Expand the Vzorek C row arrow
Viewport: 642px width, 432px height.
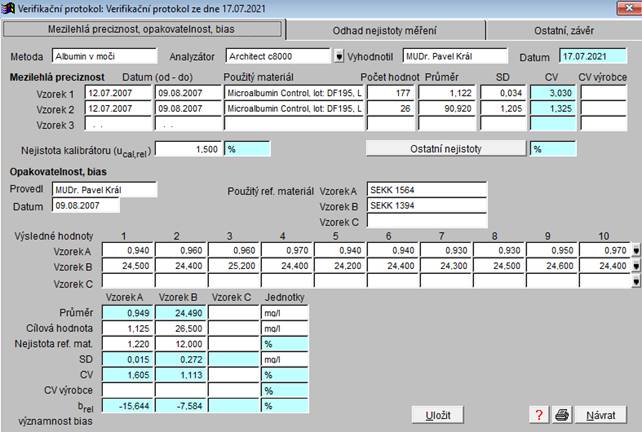click(x=635, y=282)
